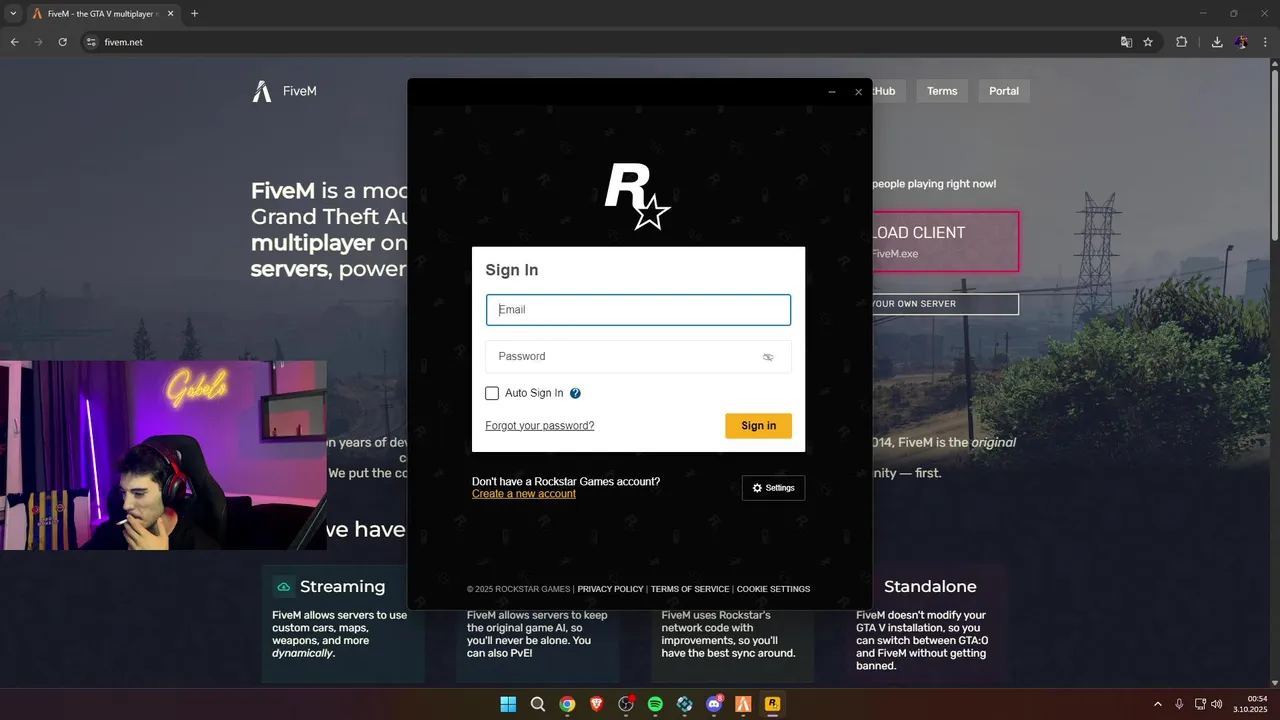
Task: Click the FiveM download client button
Action: pos(946,241)
